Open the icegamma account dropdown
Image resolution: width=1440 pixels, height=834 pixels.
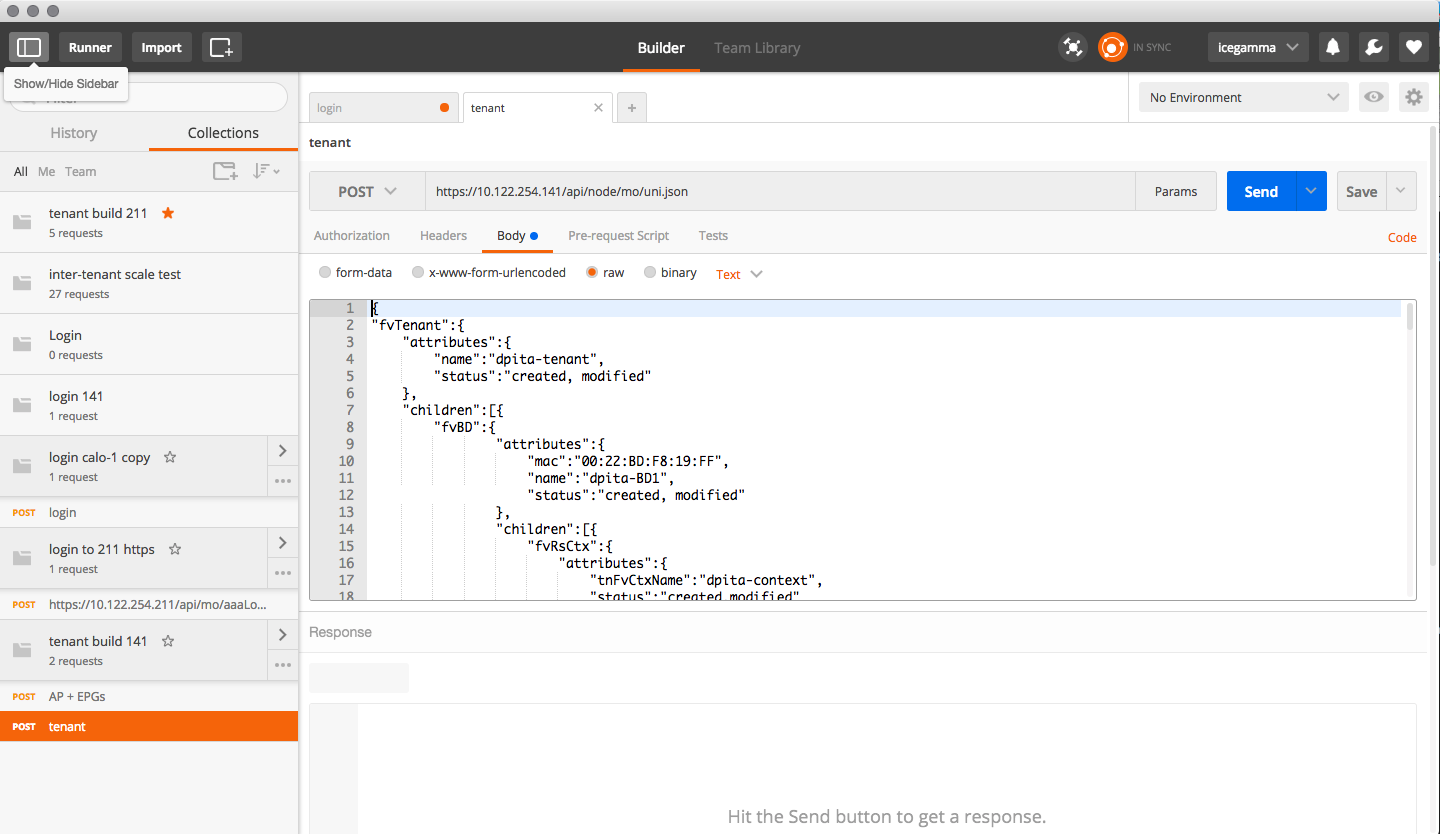[1258, 47]
